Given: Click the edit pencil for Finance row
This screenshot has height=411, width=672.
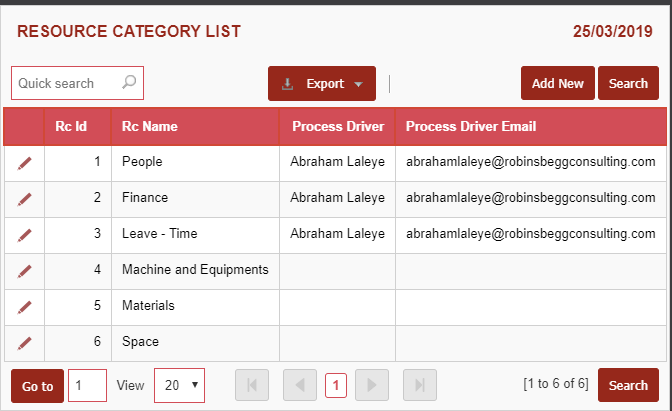Looking at the screenshot, I should click(x=25, y=199).
